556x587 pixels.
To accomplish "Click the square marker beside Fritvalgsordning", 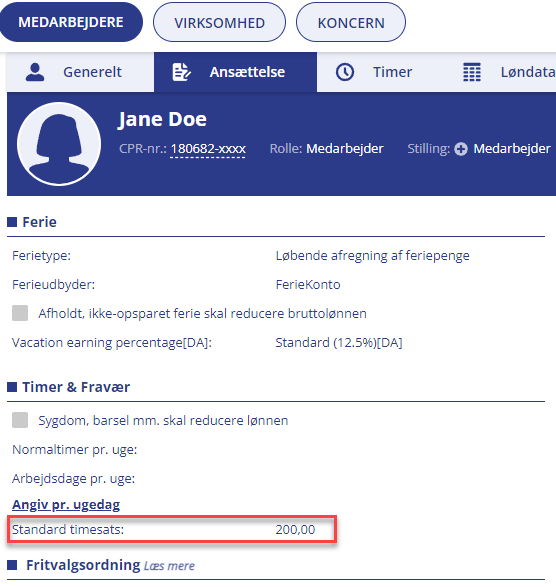I will click(12, 565).
